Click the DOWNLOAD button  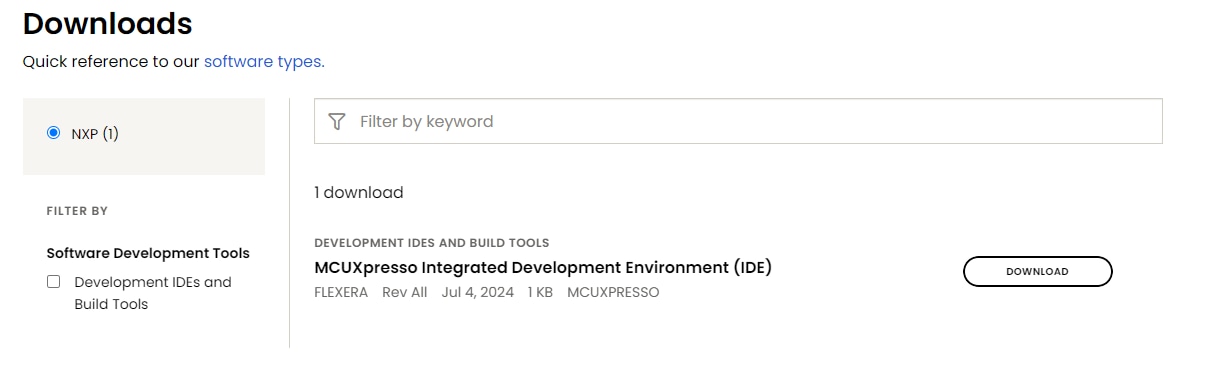pos(1037,271)
